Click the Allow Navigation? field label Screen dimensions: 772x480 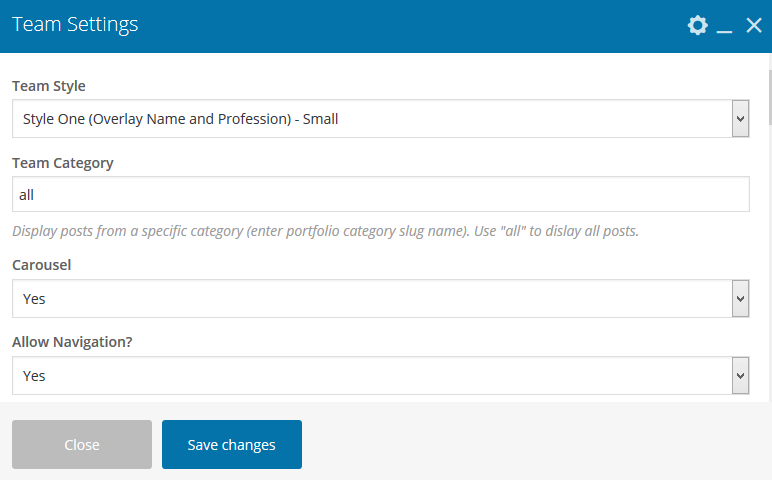[x=73, y=342]
